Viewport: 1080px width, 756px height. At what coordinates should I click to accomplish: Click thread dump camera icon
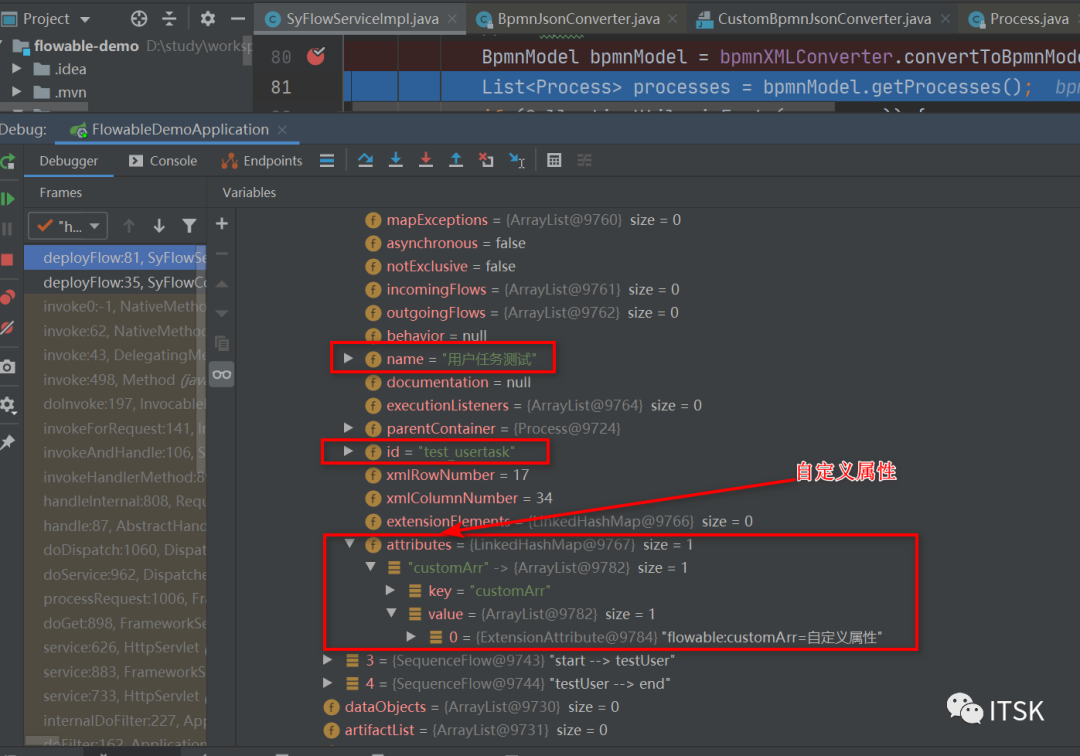8,366
